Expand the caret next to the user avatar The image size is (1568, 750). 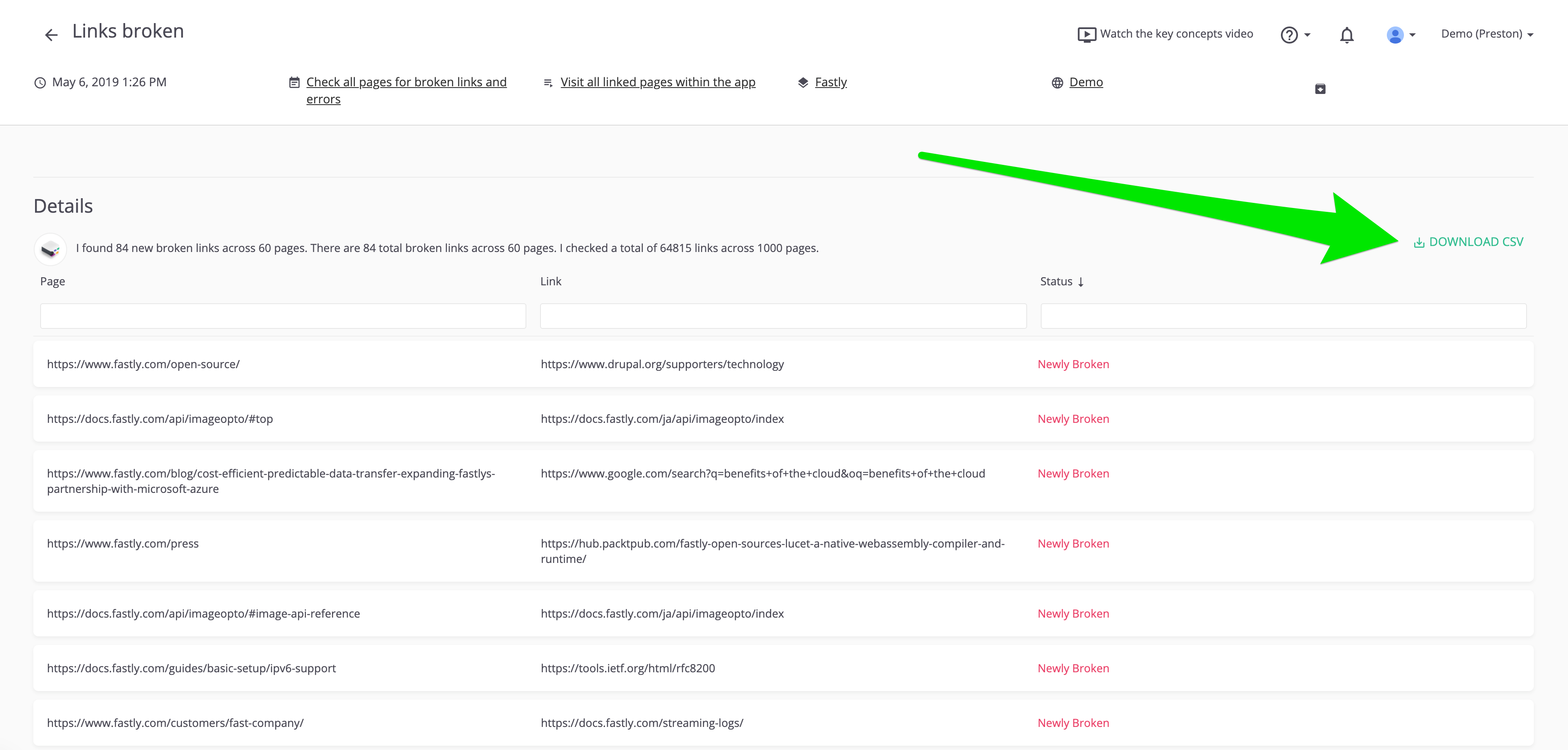pyautogui.click(x=1412, y=35)
